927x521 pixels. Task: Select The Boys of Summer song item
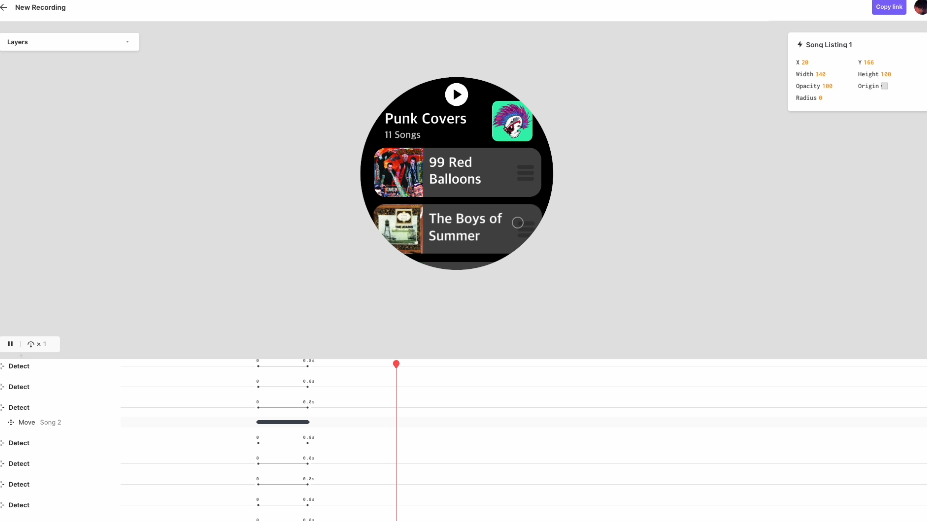[457, 229]
